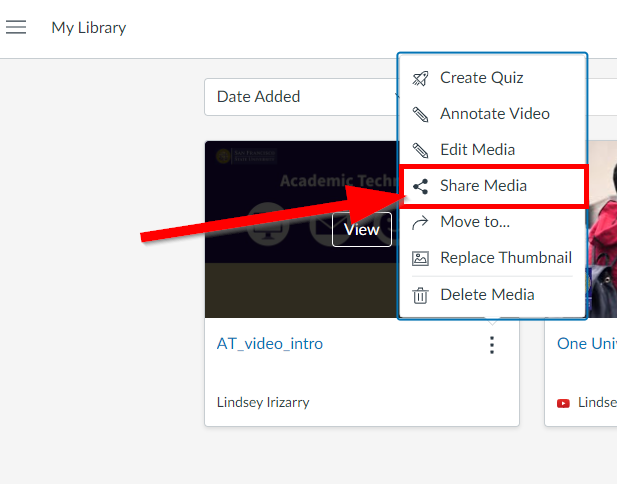Open the Date Added sort dropdown
This screenshot has height=484, width=617.
pyautogui.click(x=302, y=97)
